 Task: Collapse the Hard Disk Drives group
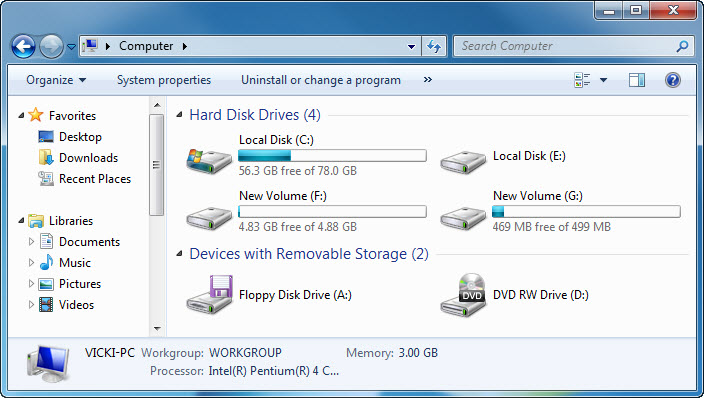point(179,115)
